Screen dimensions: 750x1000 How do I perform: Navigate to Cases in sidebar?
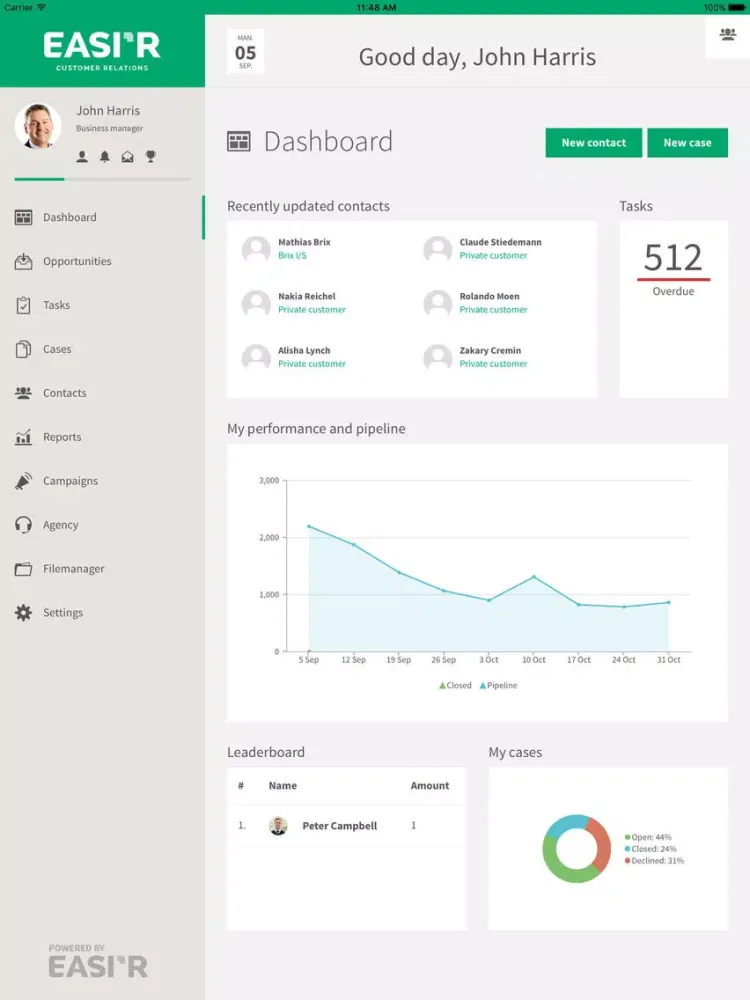[x=57, y=349]
